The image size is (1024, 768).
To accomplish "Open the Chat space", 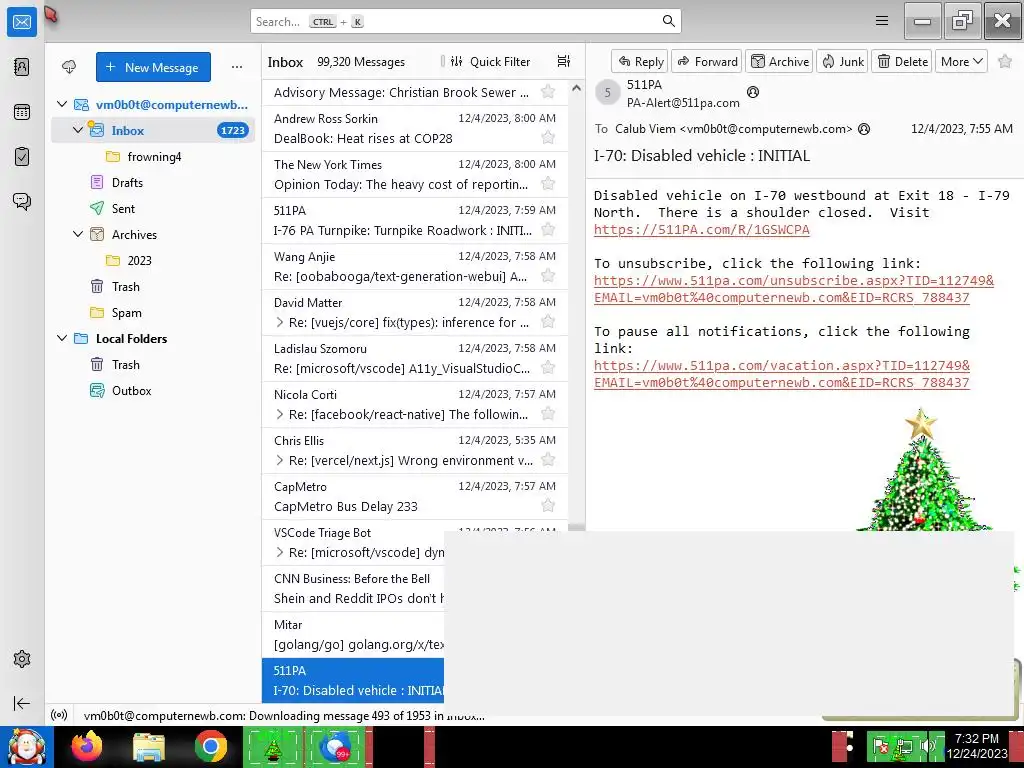I will 22,201.
